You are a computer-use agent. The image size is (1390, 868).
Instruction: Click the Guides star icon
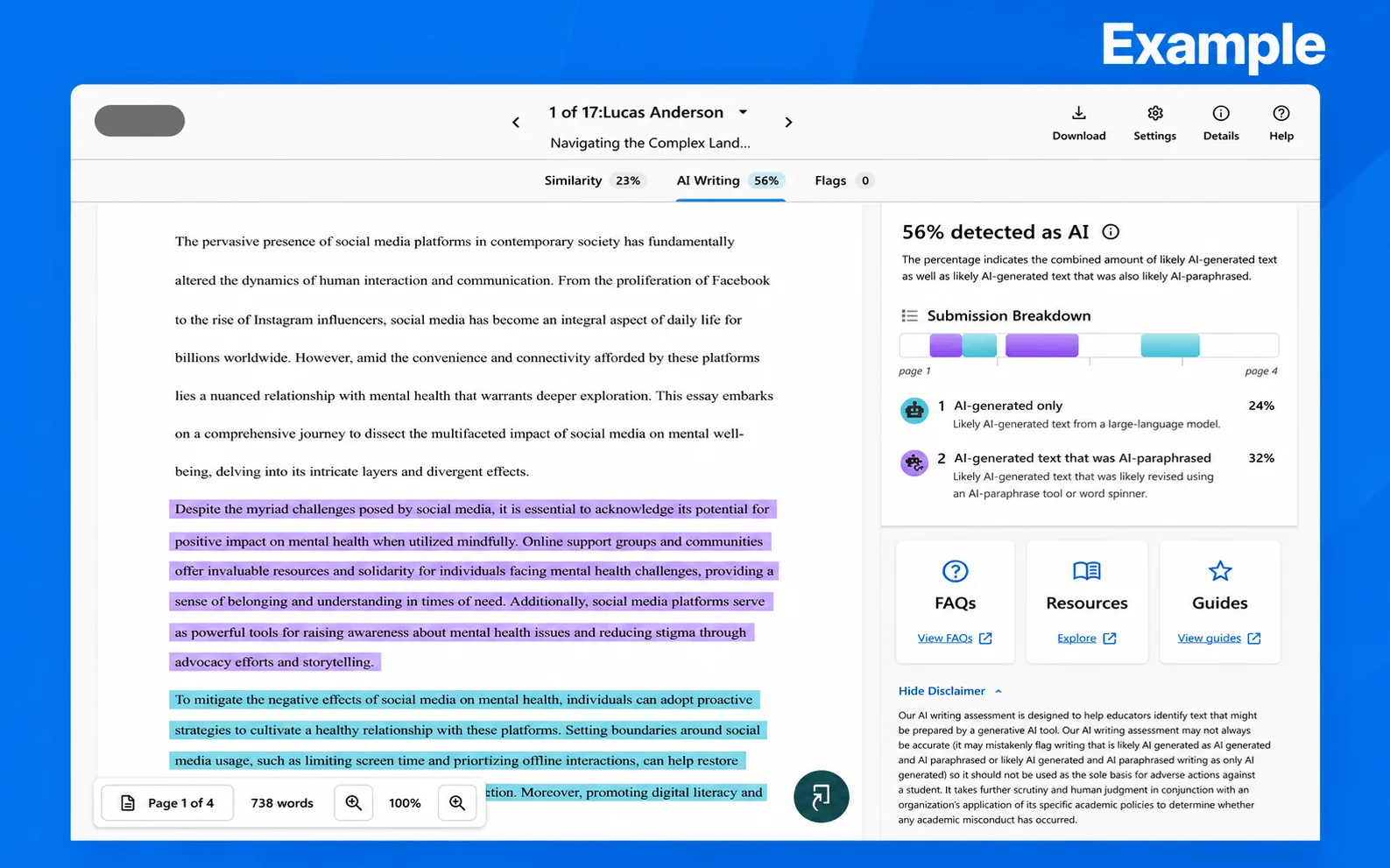point(1220,571)
